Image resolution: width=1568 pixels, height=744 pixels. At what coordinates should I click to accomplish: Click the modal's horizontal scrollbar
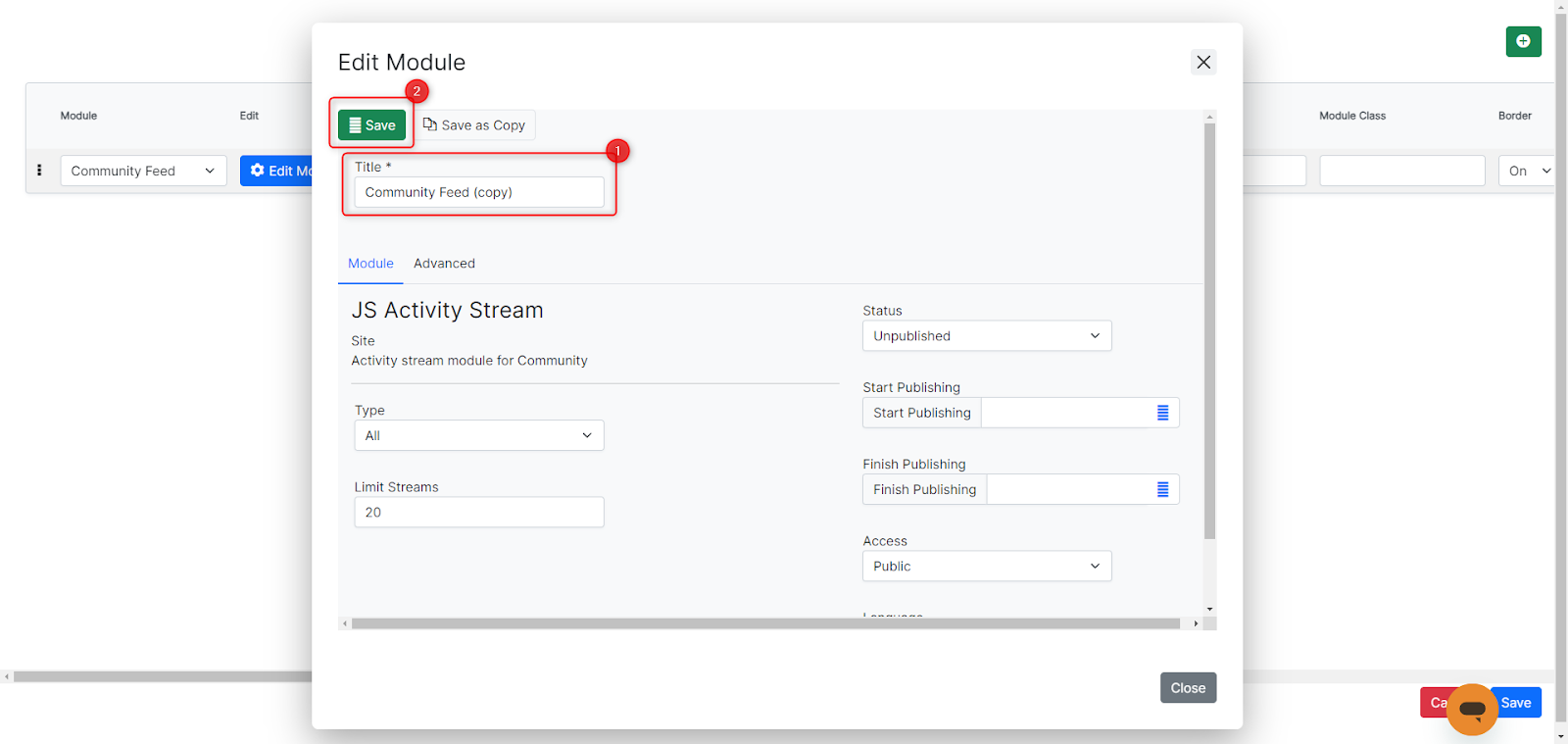764,623
